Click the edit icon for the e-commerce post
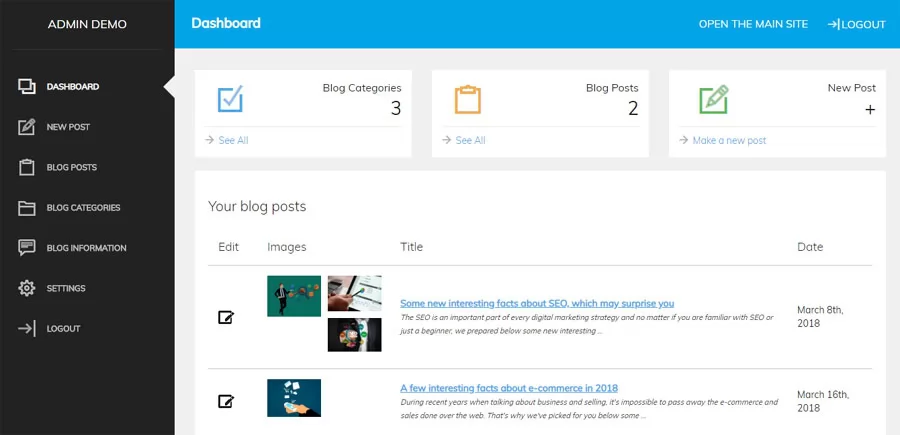This screenshot has height=435, width=900. [226, 401]
